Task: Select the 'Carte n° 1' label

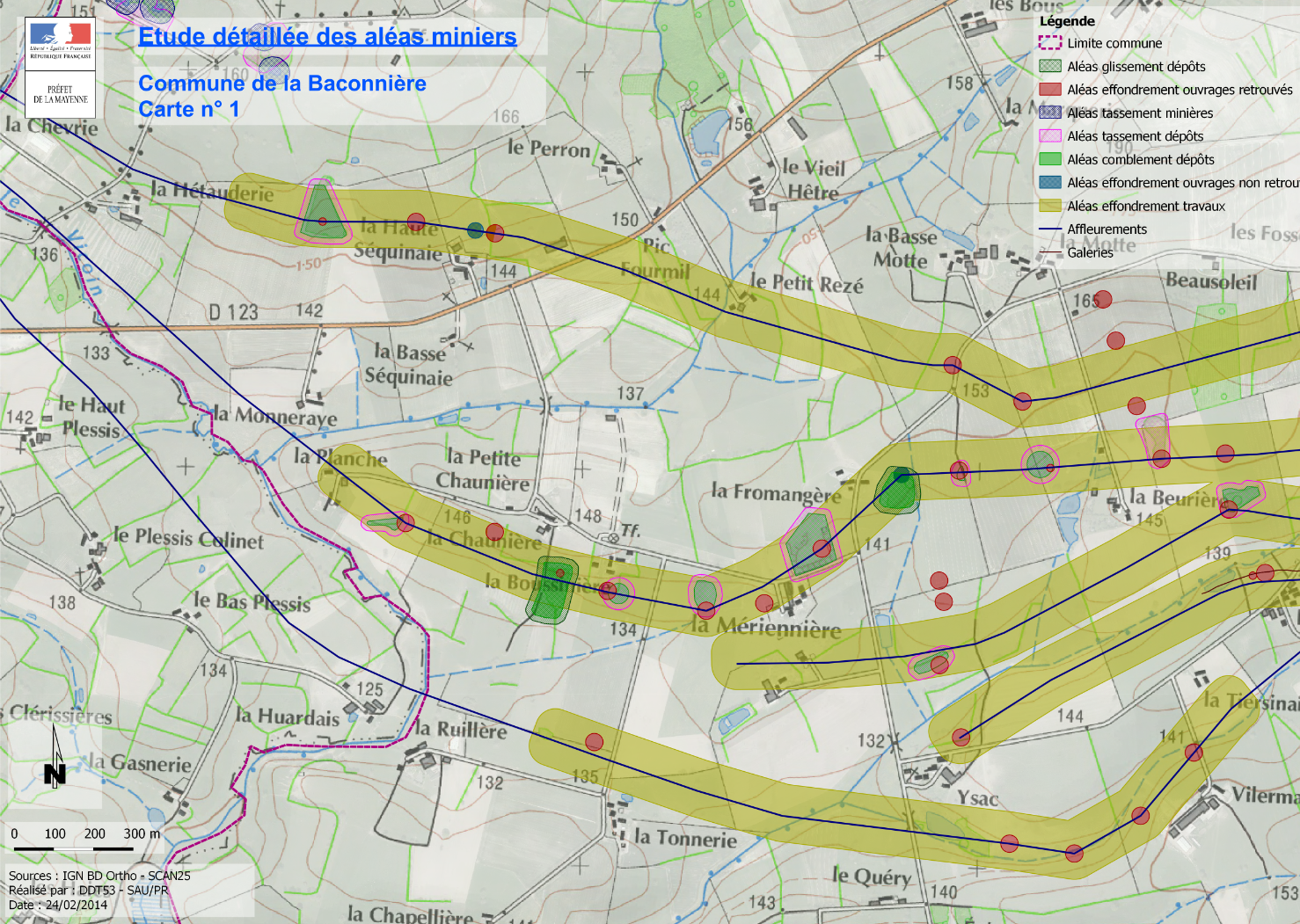Action: (188, 109)
